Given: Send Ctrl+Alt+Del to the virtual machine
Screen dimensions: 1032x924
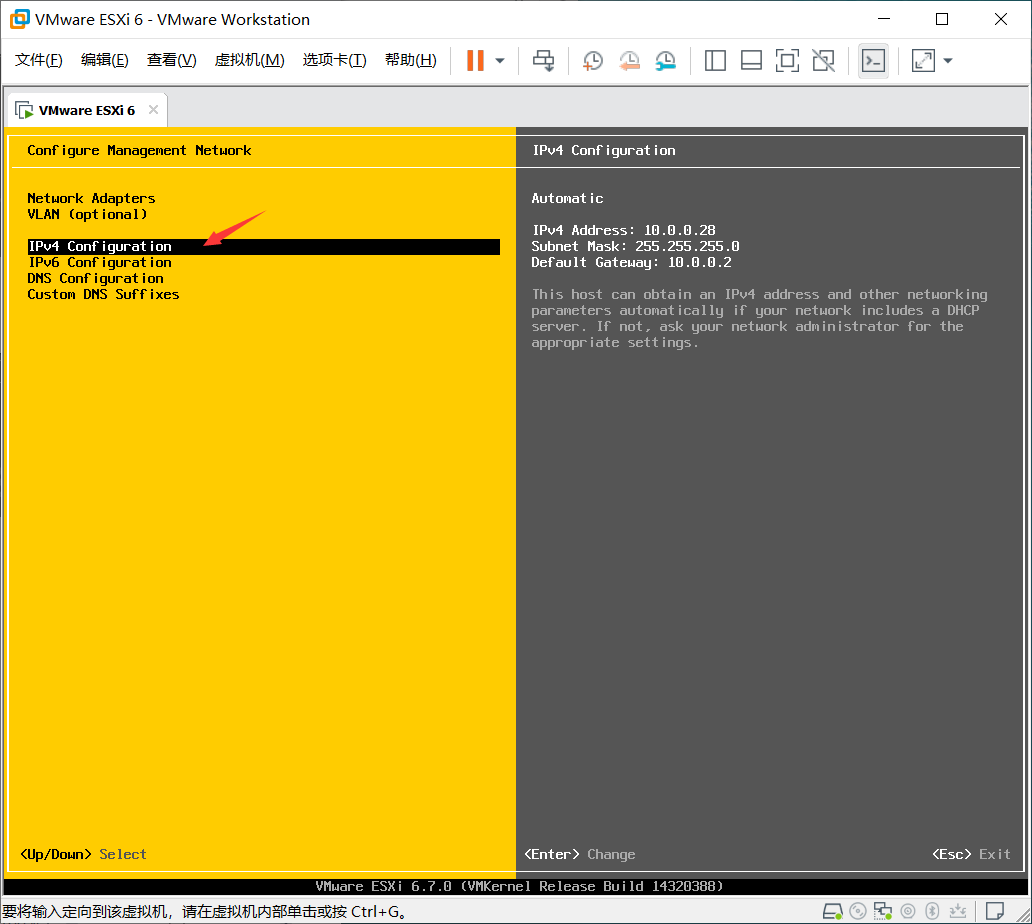Looking at the screenshot, I should click(x=544, y=61).
